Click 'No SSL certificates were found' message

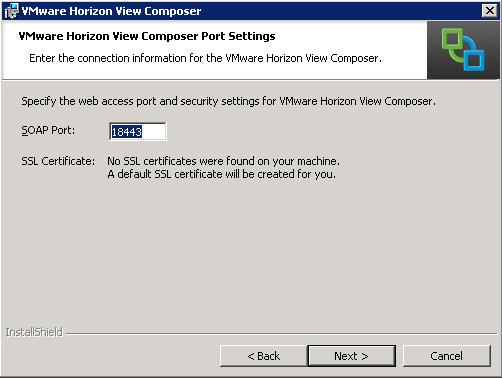pyautogui.click(x=223, y=161)
